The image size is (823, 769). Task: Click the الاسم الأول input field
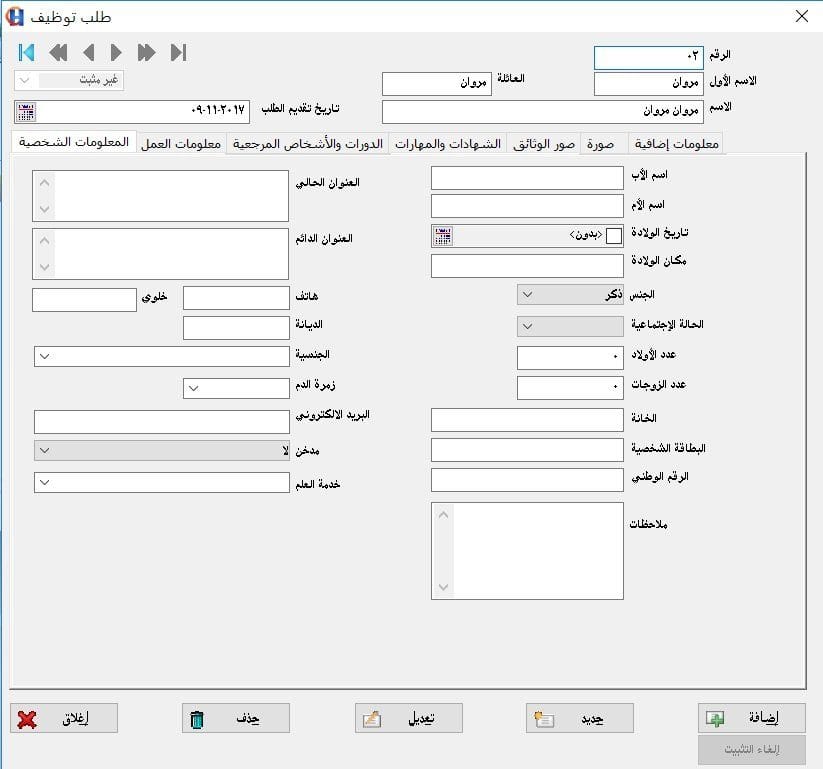(x=649, y=84)
